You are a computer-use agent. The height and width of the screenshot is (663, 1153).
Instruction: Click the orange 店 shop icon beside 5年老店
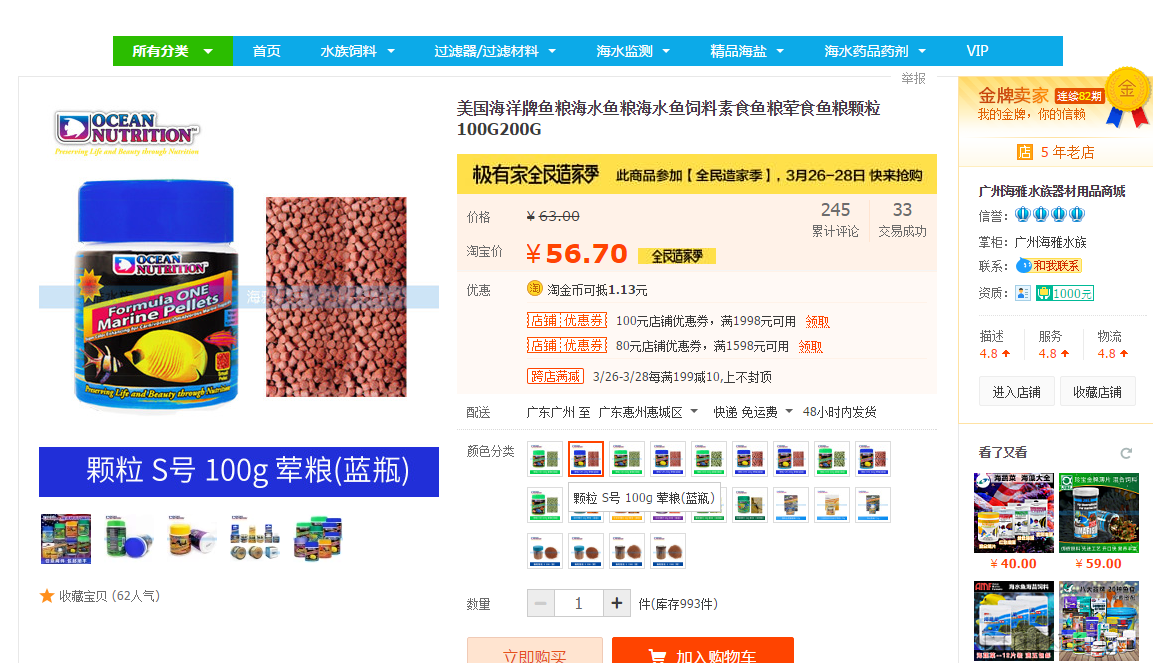(1024, 152)
